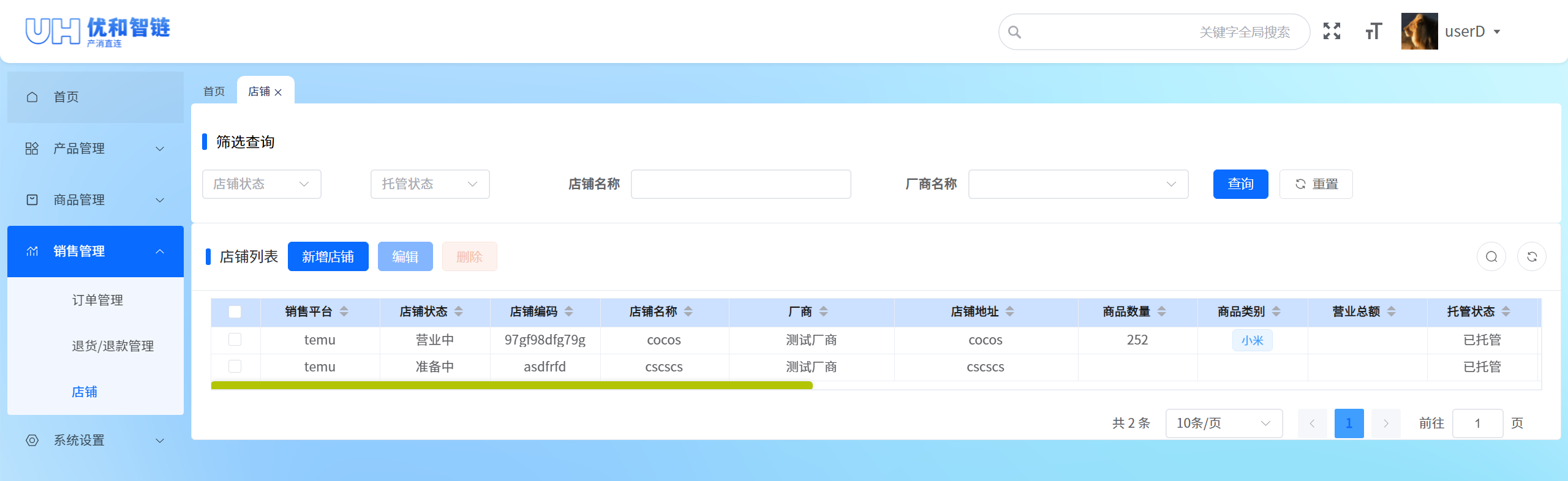The height and width of the screenshot is (481, 1568).
Task: Click the font size icon in header
Action: [x=1373, y=31]
